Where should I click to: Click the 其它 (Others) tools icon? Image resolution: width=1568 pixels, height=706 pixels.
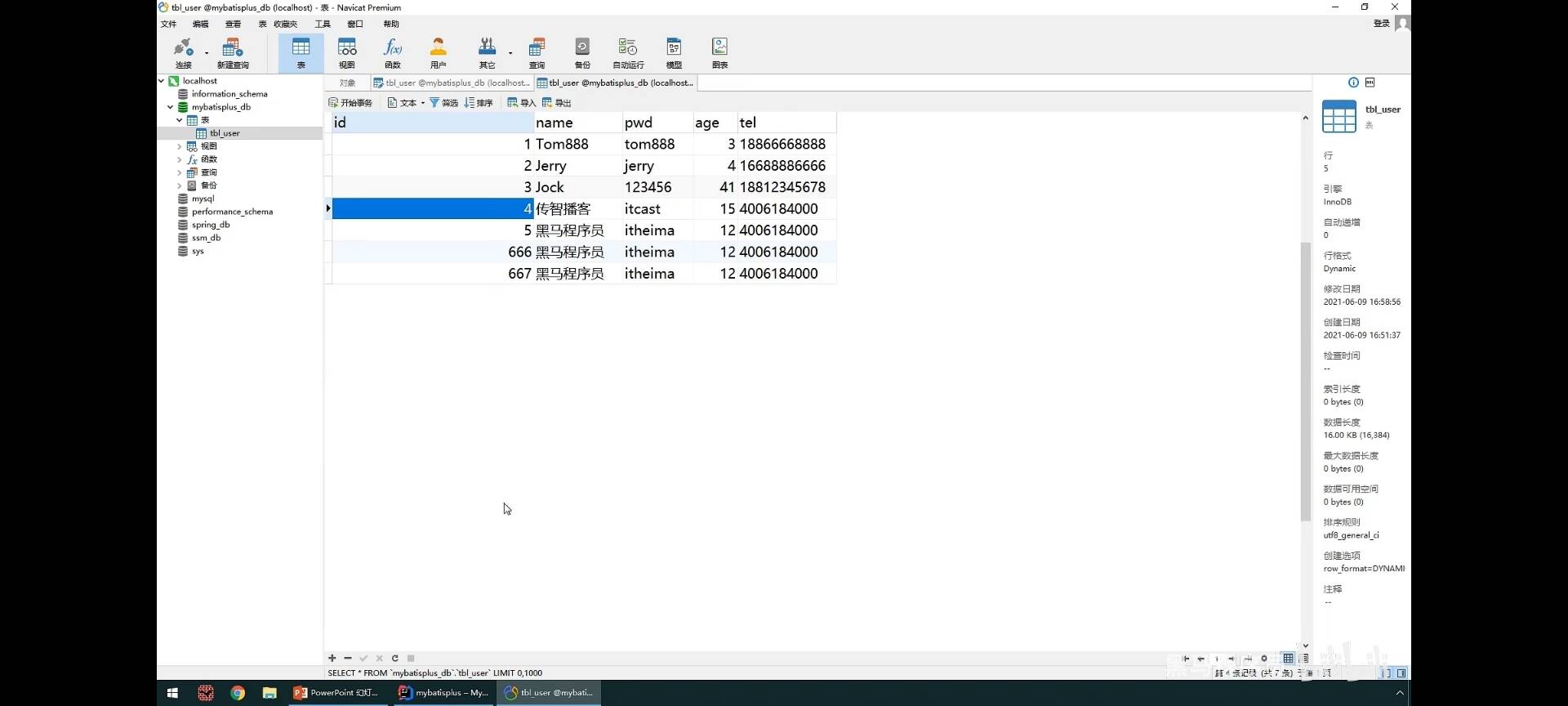click(x=488, y=53)
